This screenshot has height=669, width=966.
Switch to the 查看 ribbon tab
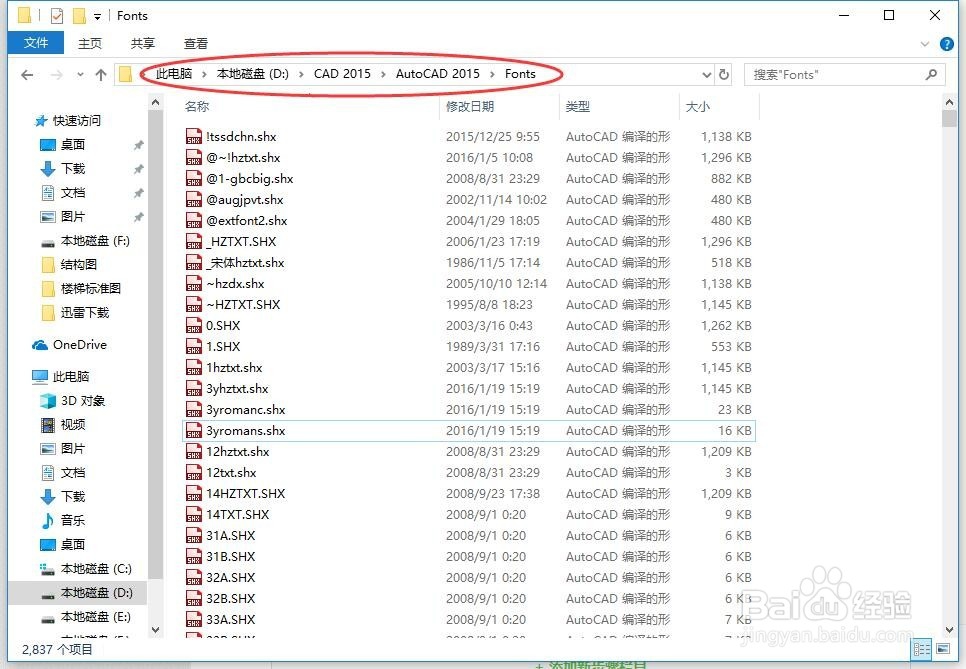(x=196, y=43)
